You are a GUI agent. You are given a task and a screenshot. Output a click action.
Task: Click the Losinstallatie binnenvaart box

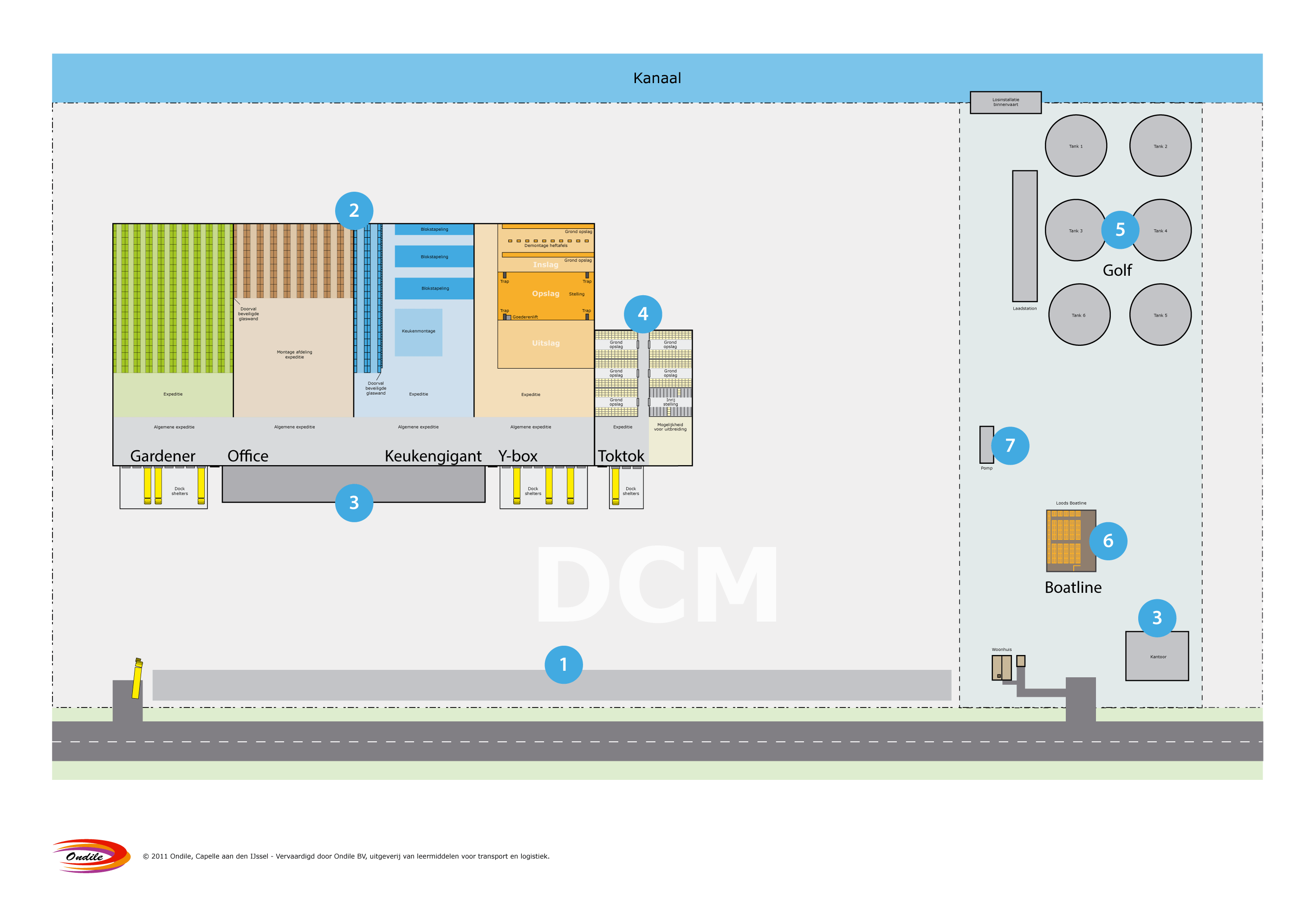pyautogui.click(x=1005, y=103)
